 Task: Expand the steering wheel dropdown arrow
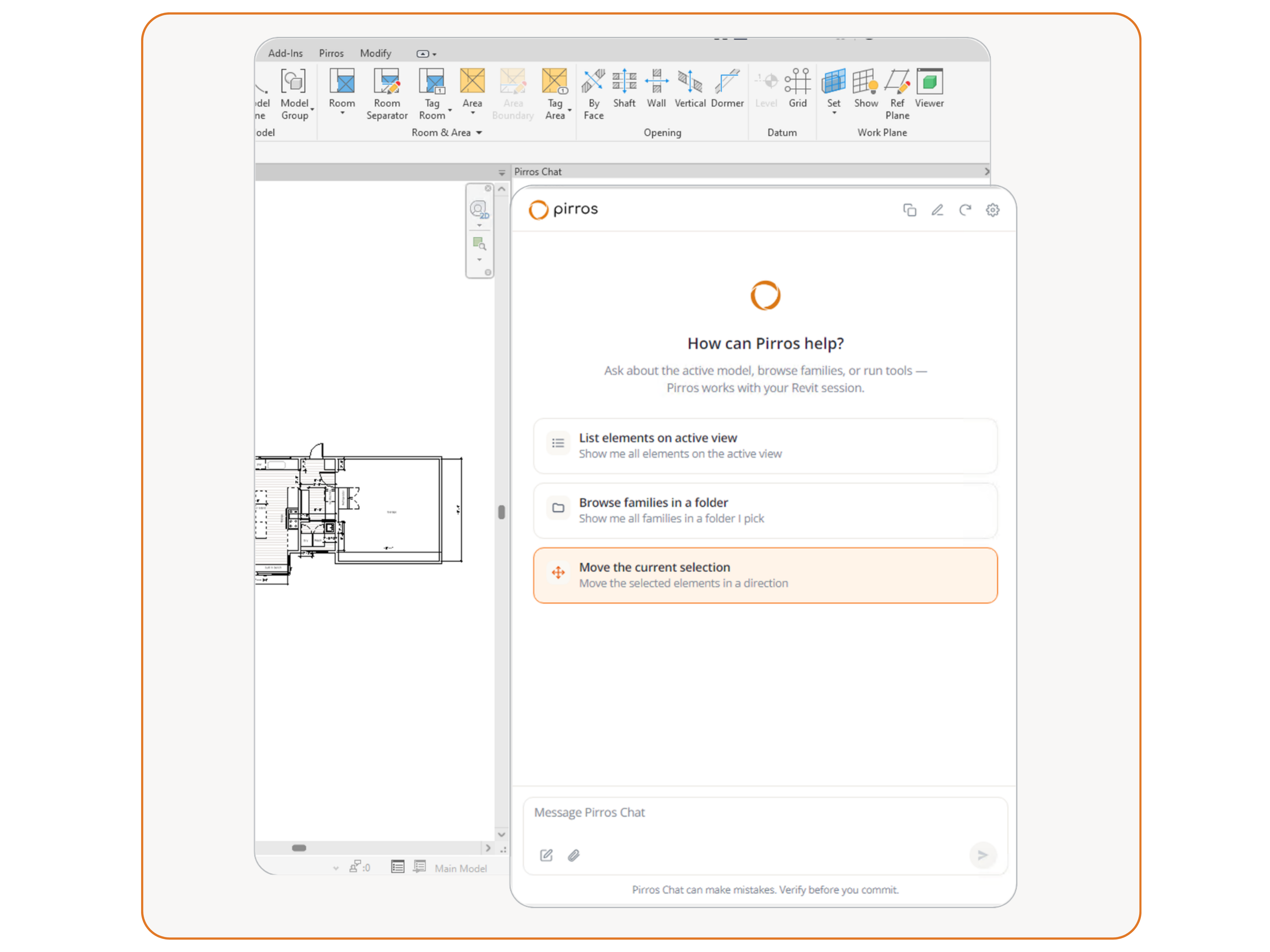(x=479, y=226)
